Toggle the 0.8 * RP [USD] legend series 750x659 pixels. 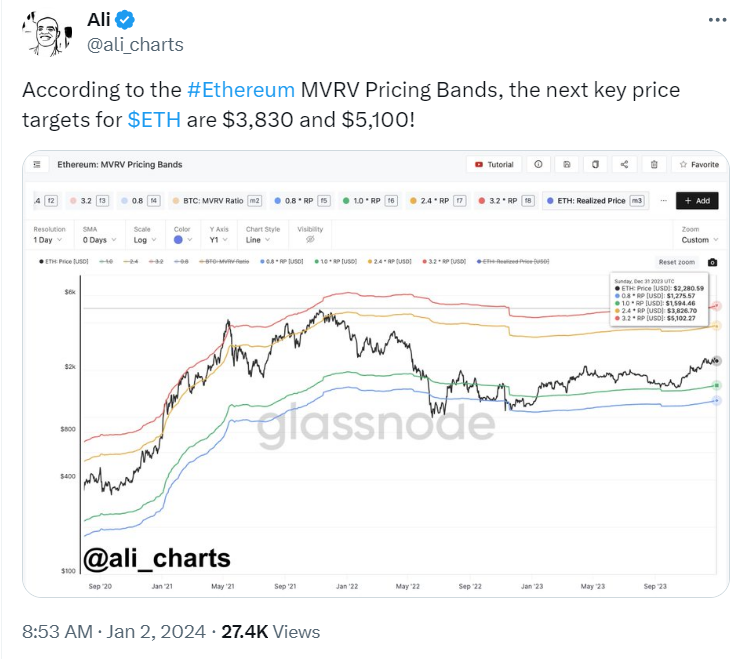click(282, 262)
